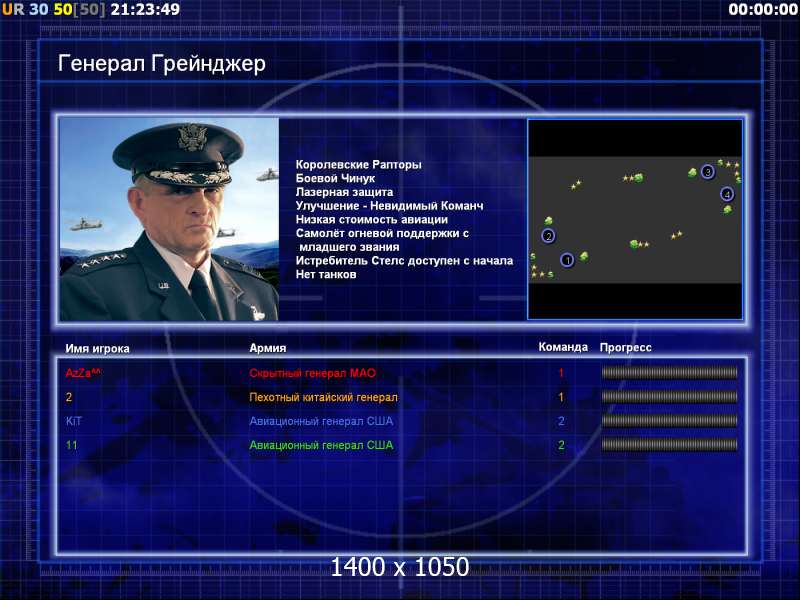This screenshot has height=600, width=800.
Task: Select "Низкая стоимость авиации" text
Action: [x=372, y=220]
